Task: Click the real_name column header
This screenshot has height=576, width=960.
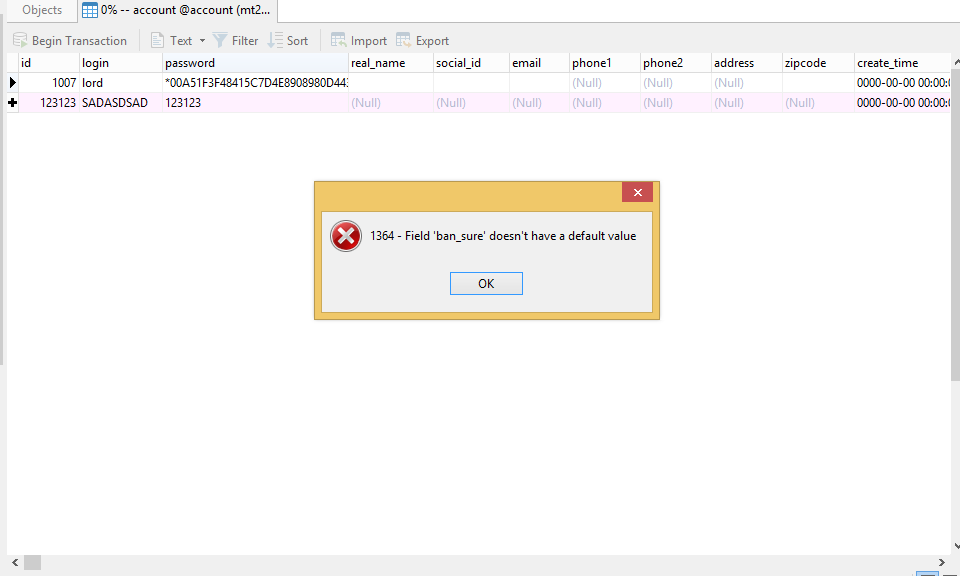Action: tap(391, 63)
